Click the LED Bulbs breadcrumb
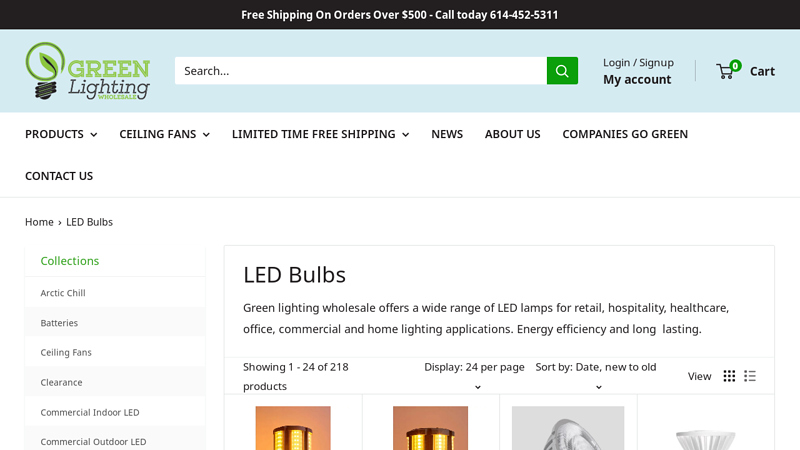This screenshot has width=800, height=450. 89,222
